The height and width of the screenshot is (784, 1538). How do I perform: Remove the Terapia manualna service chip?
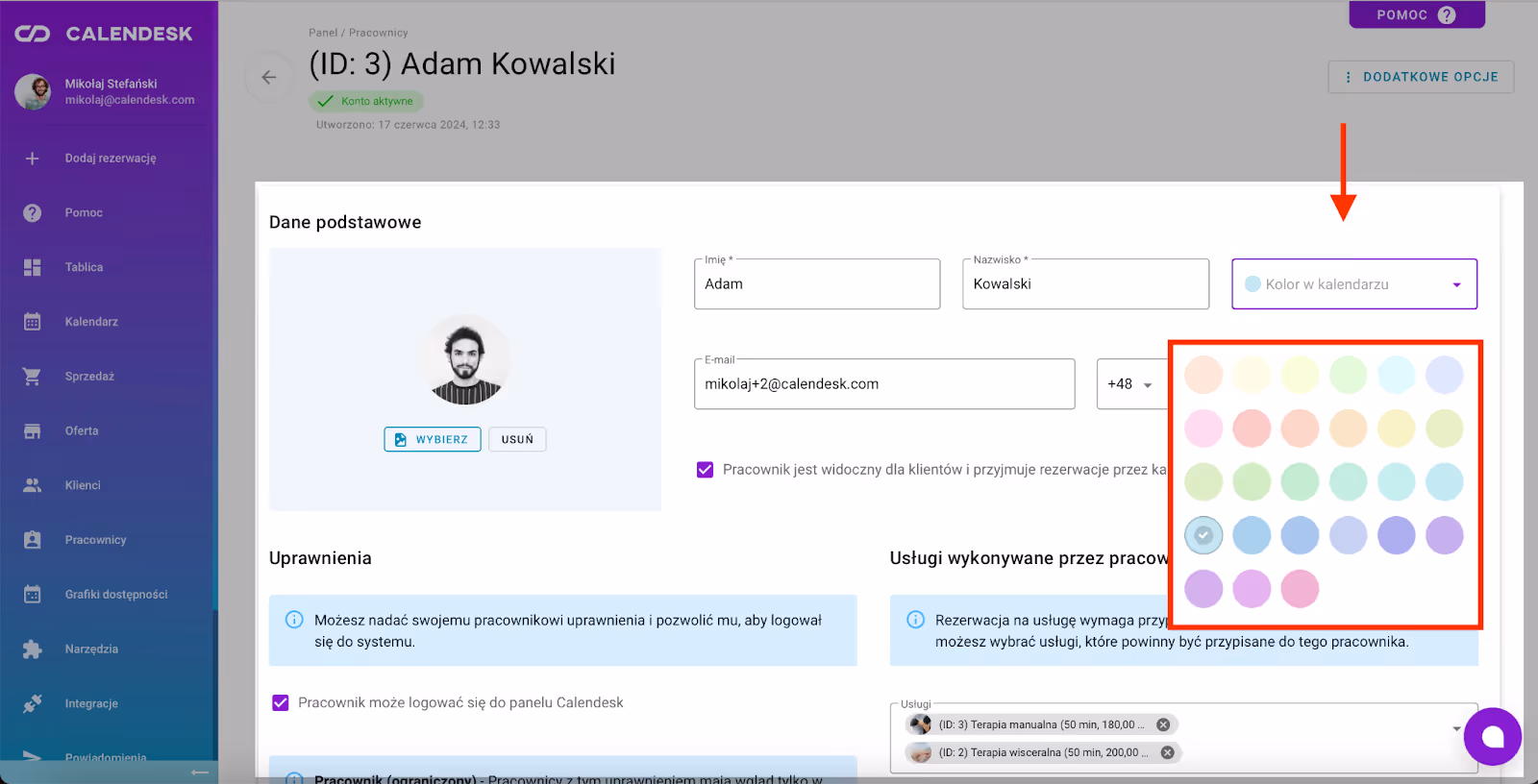[x=1163, y=725]
